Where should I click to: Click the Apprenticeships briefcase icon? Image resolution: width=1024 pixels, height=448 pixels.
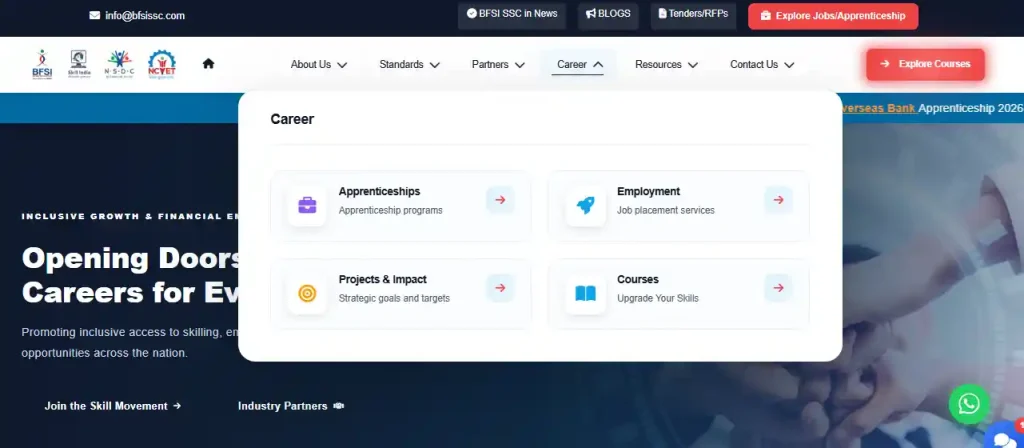(307, 206)
